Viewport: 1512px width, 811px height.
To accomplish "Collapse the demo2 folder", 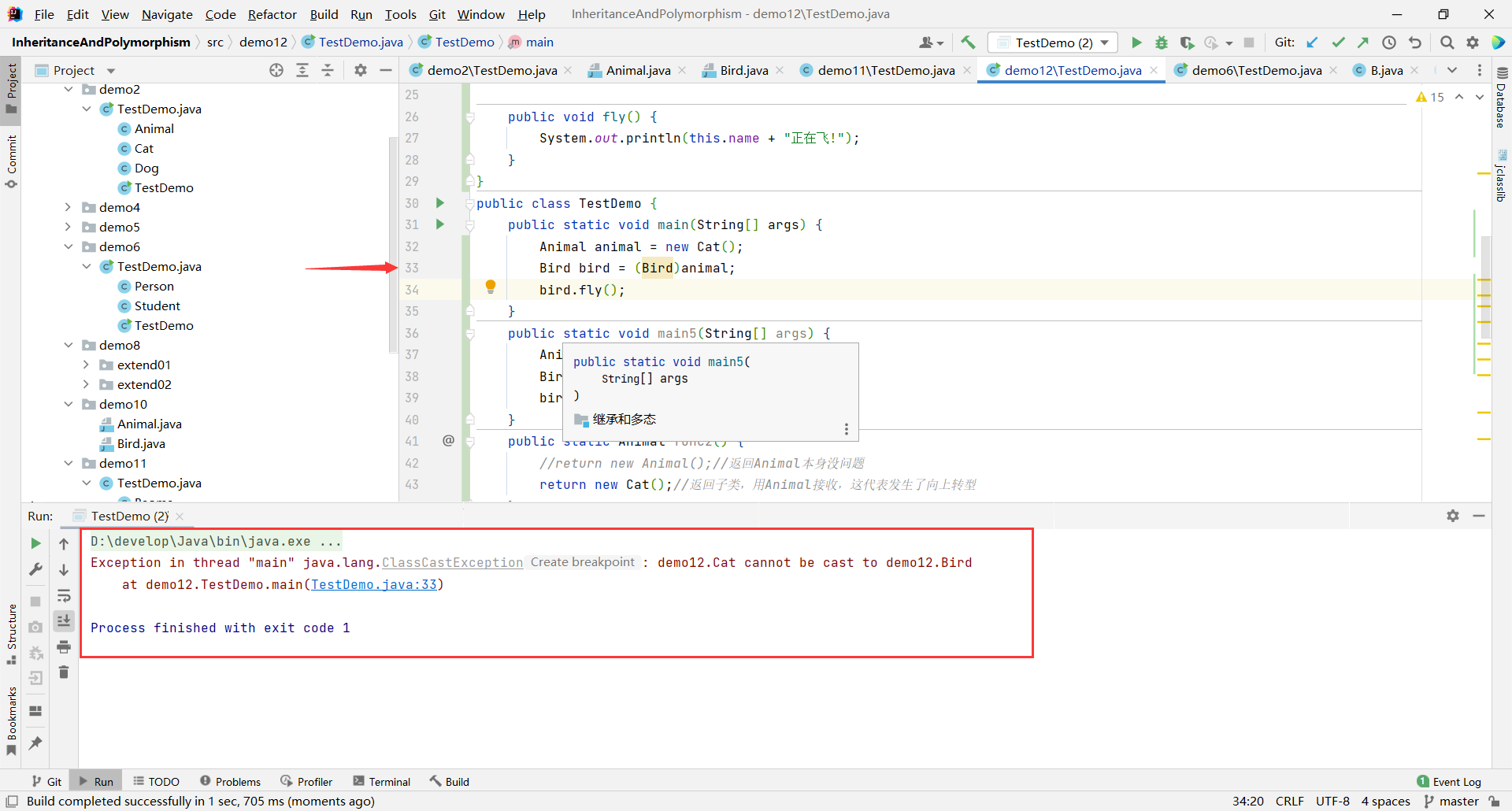I will (x=69, y=89).
